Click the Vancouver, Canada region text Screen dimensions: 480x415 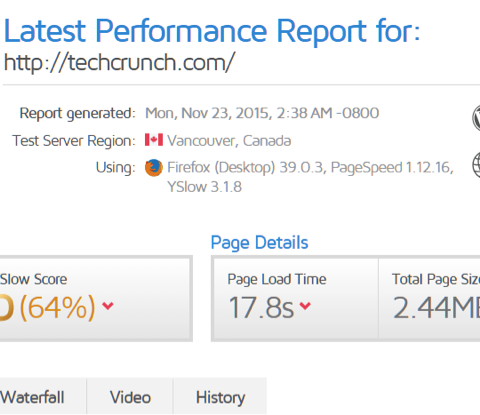(x=229, y=141)
